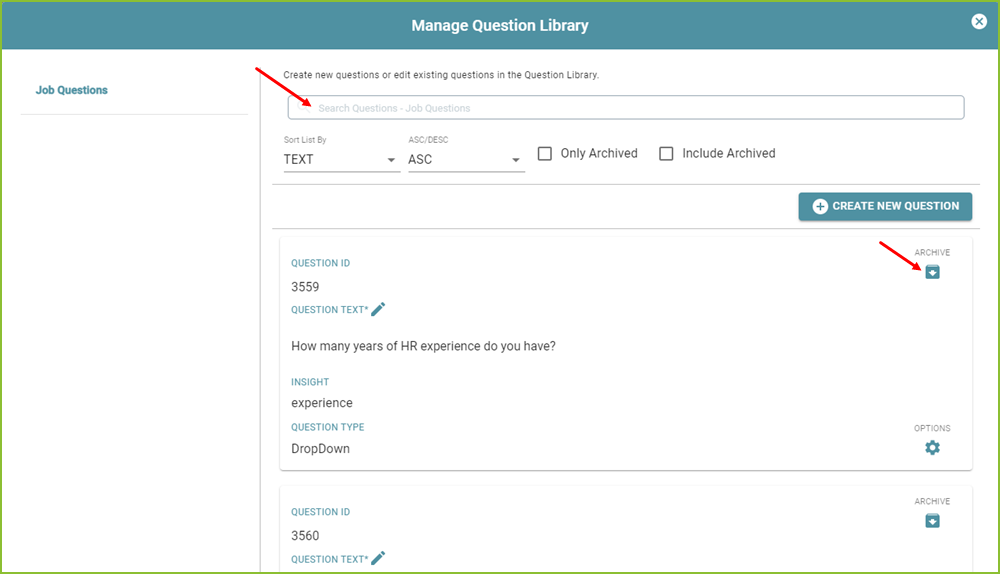This screenshot has height=574, width=1000.
Task: Click Create New Question button
Action: (x=885, y=206)
